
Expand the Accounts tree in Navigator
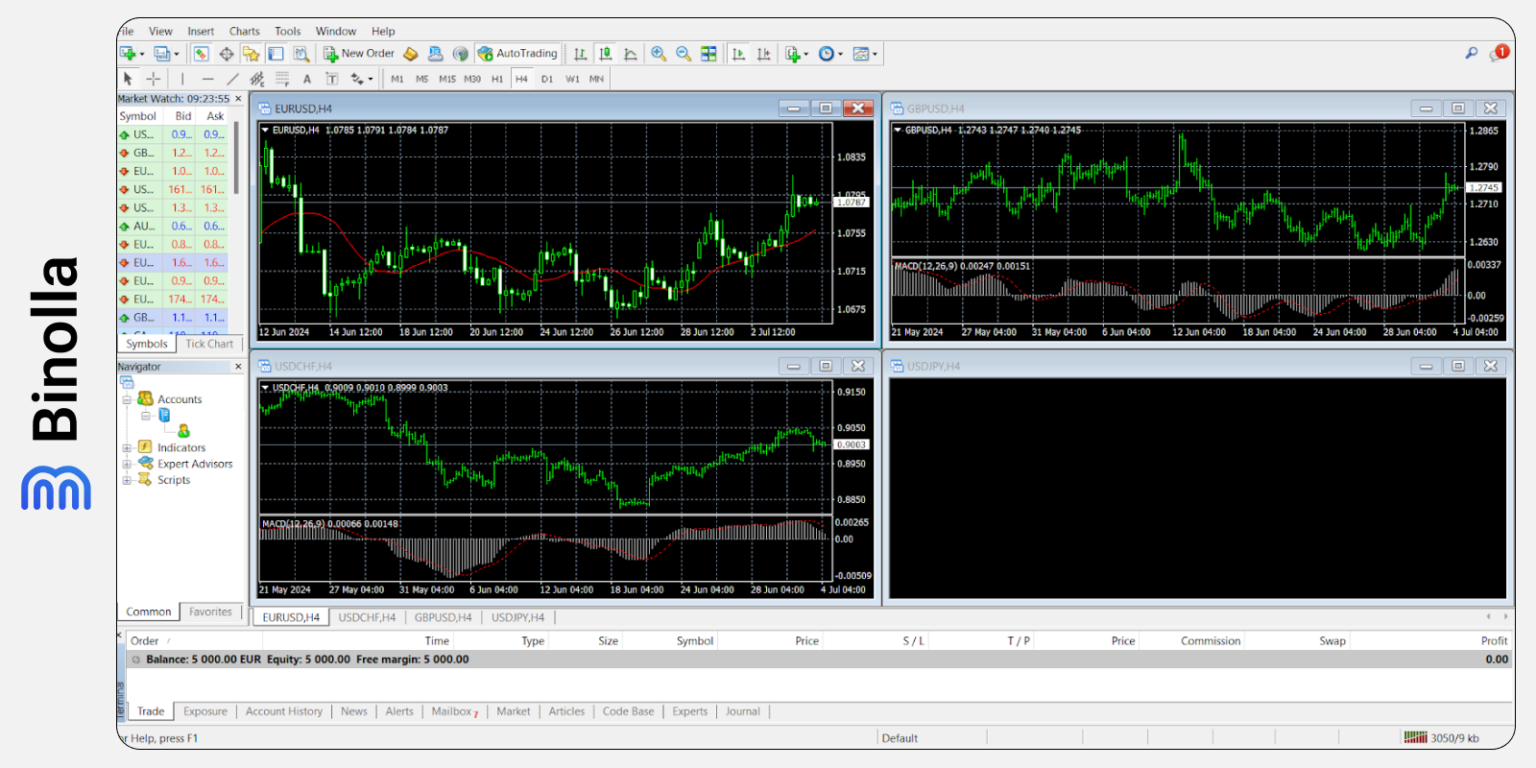click(x=128, y=399)
